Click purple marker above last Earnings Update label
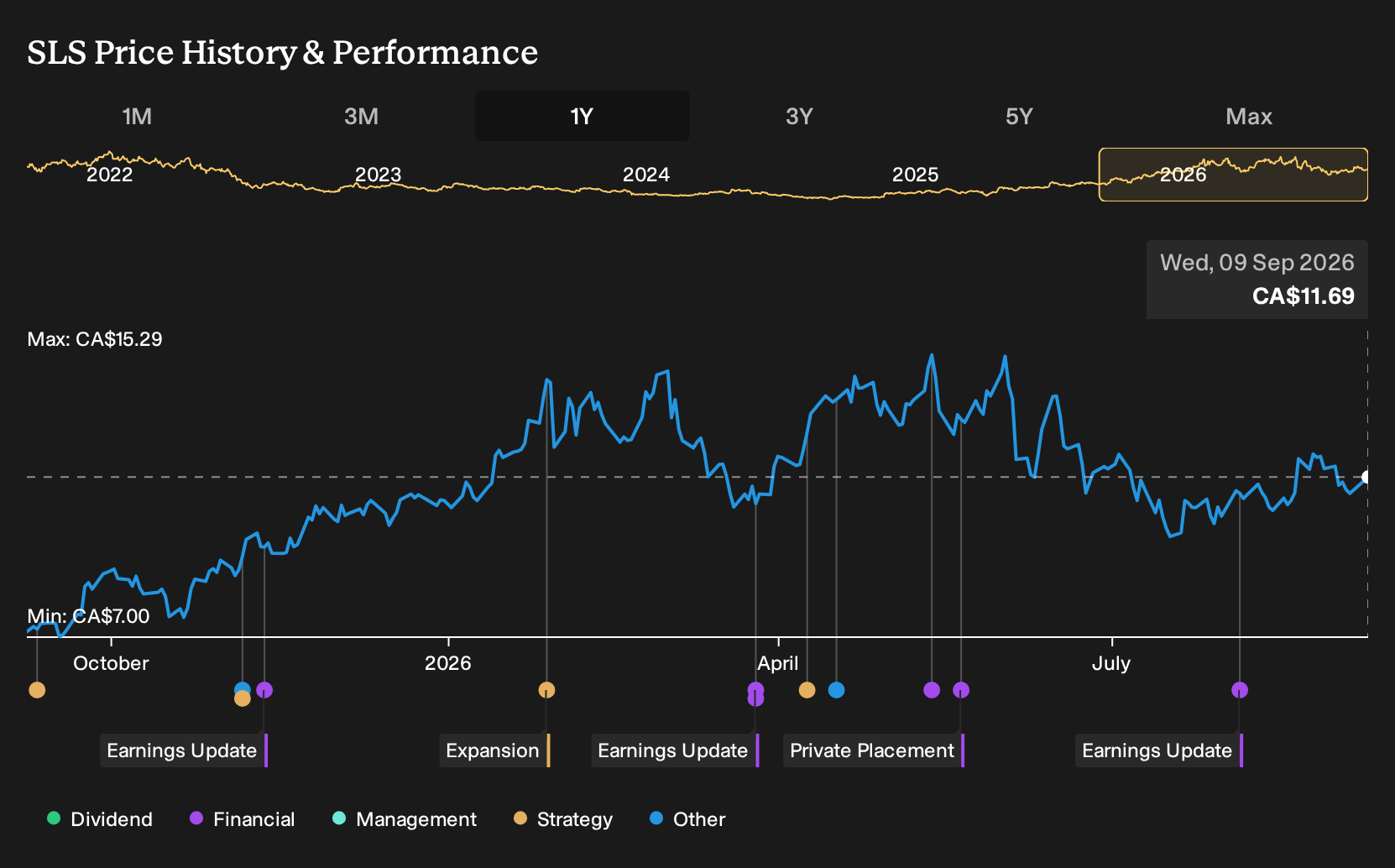Screen dimensions: 1395x868 1240,690
